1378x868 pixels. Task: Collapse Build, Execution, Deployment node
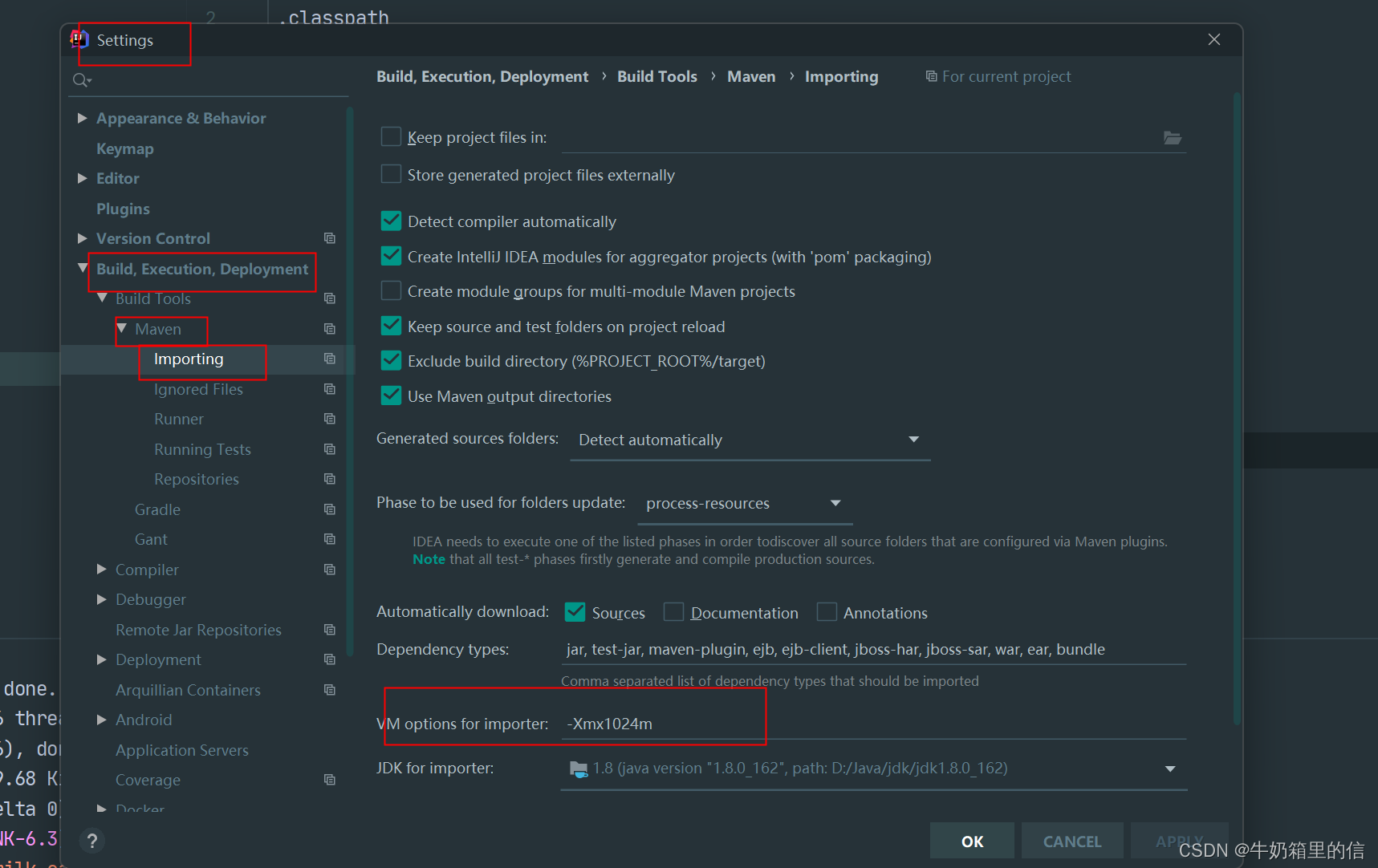click(83, 268)
